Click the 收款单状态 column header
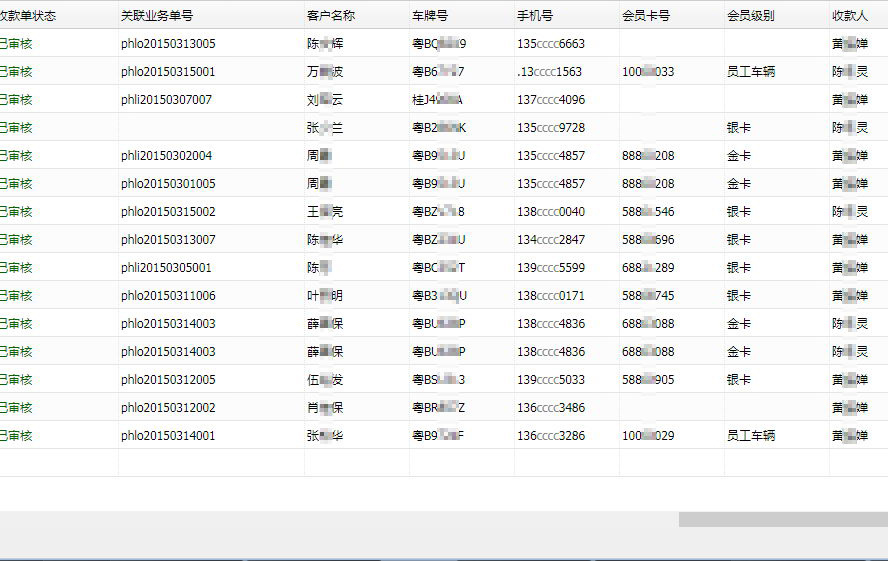The image size is (888, 561). (x=28, y=16)
